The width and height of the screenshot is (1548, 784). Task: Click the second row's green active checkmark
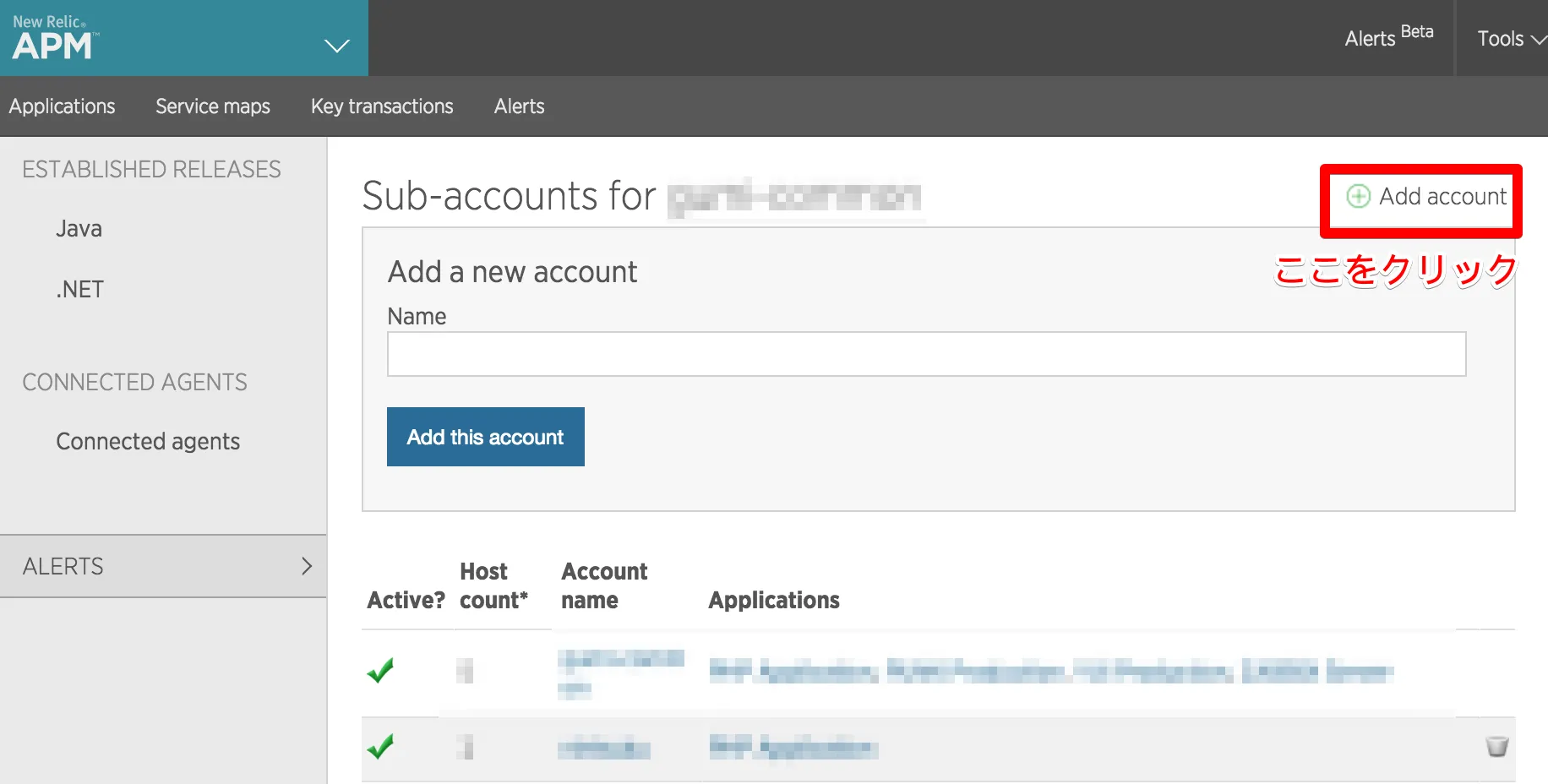point(380,747)
